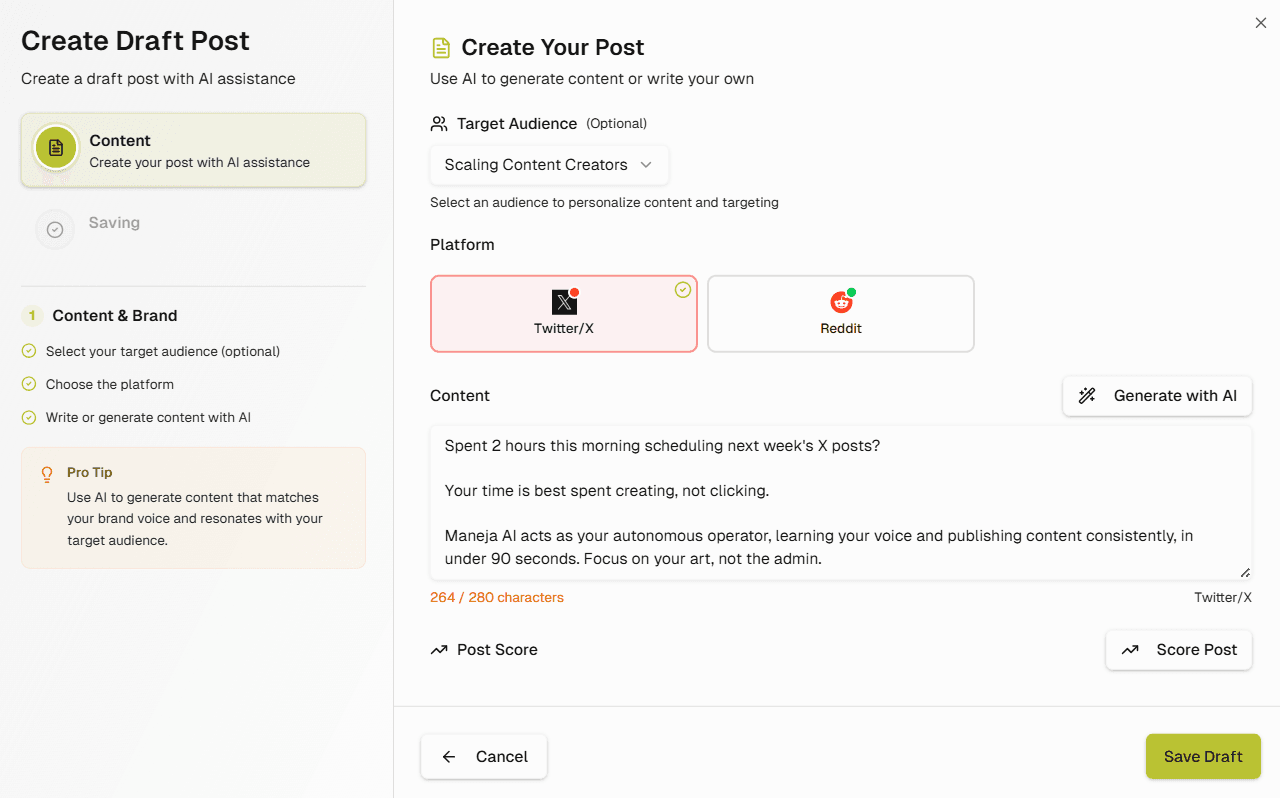
Task: Click the check beside Write or generate content with AI
Action: point(30,417)
